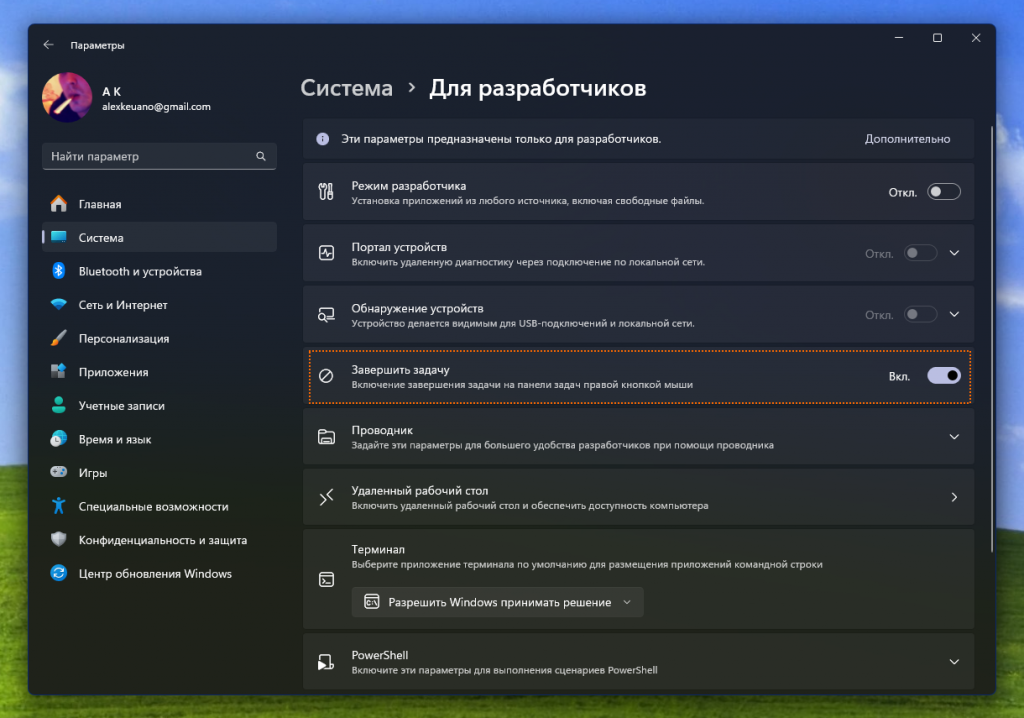Focus the Найти параметр search field

[159, 156]
